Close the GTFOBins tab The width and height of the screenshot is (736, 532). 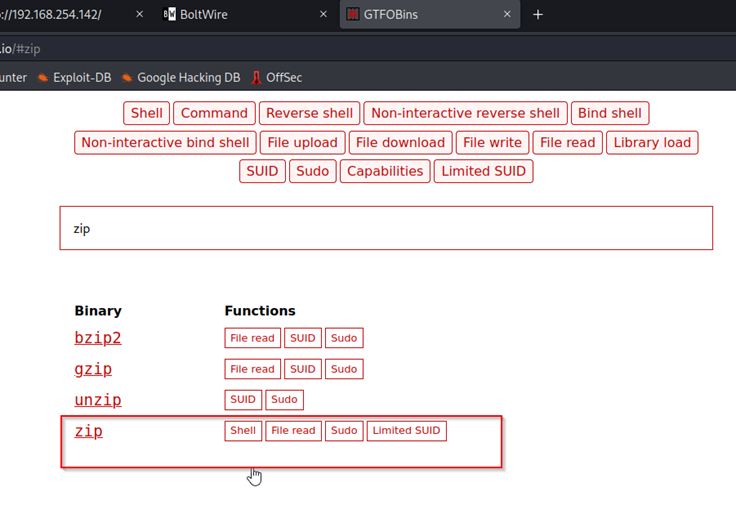pos(507,14)
